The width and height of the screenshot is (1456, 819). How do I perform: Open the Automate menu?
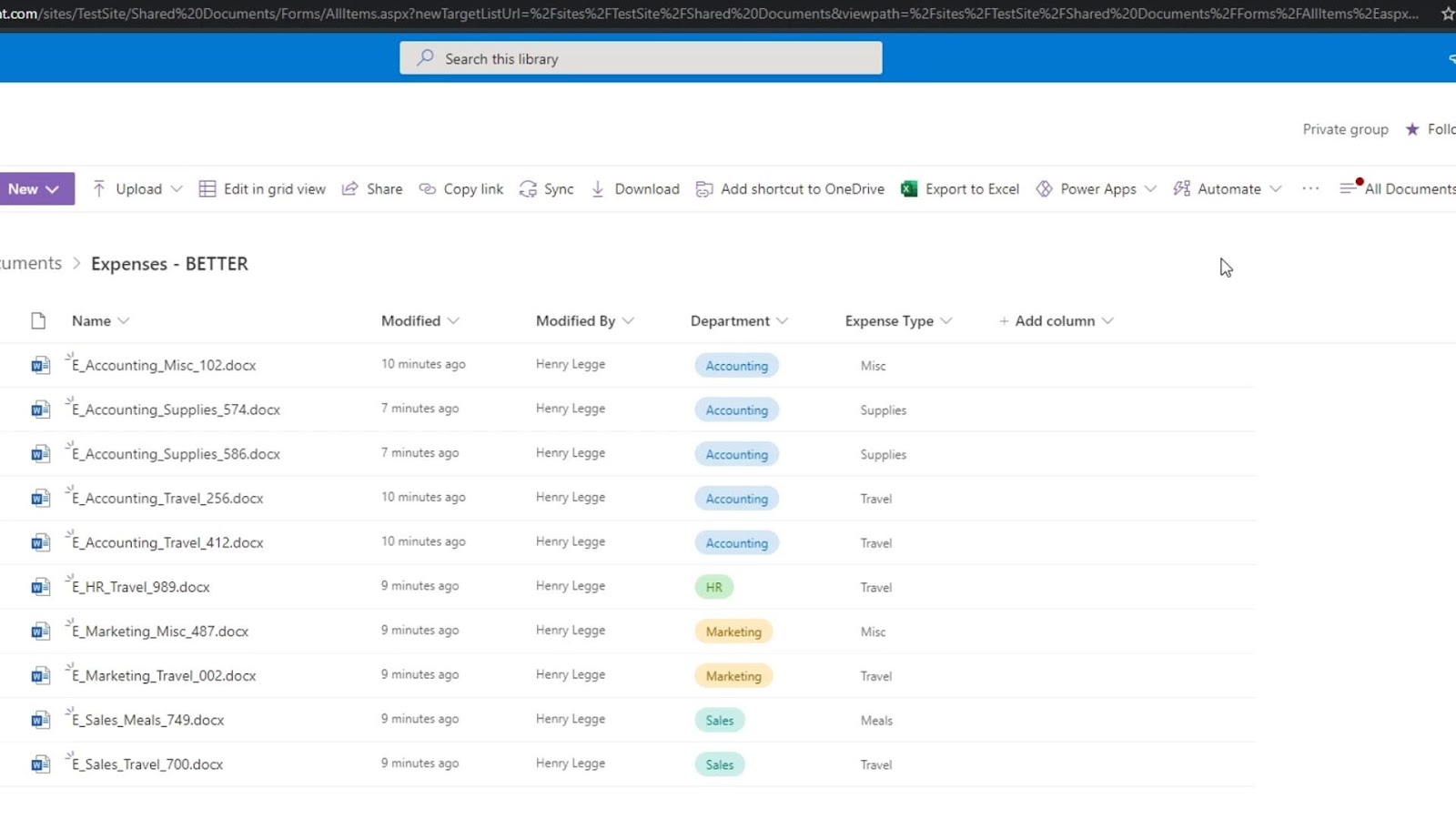click(x=1228, y=188)
